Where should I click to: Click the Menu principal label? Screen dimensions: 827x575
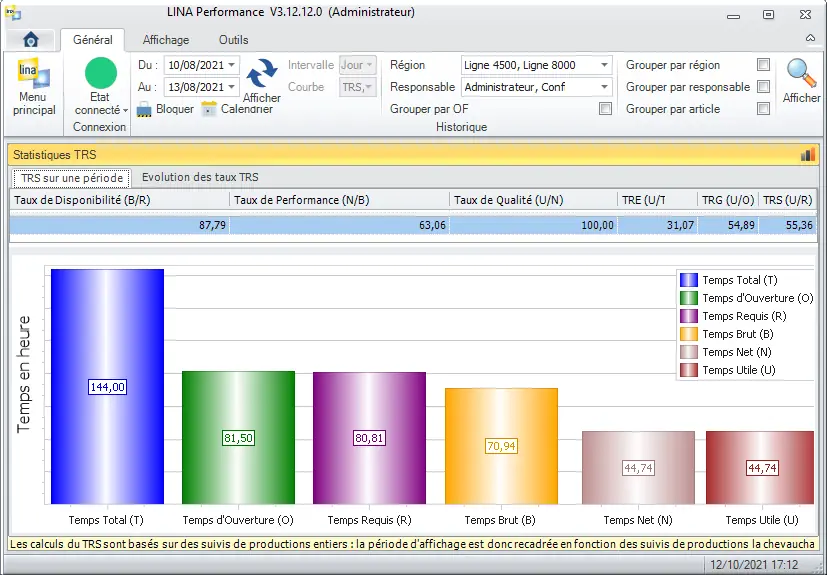[34, 103]
